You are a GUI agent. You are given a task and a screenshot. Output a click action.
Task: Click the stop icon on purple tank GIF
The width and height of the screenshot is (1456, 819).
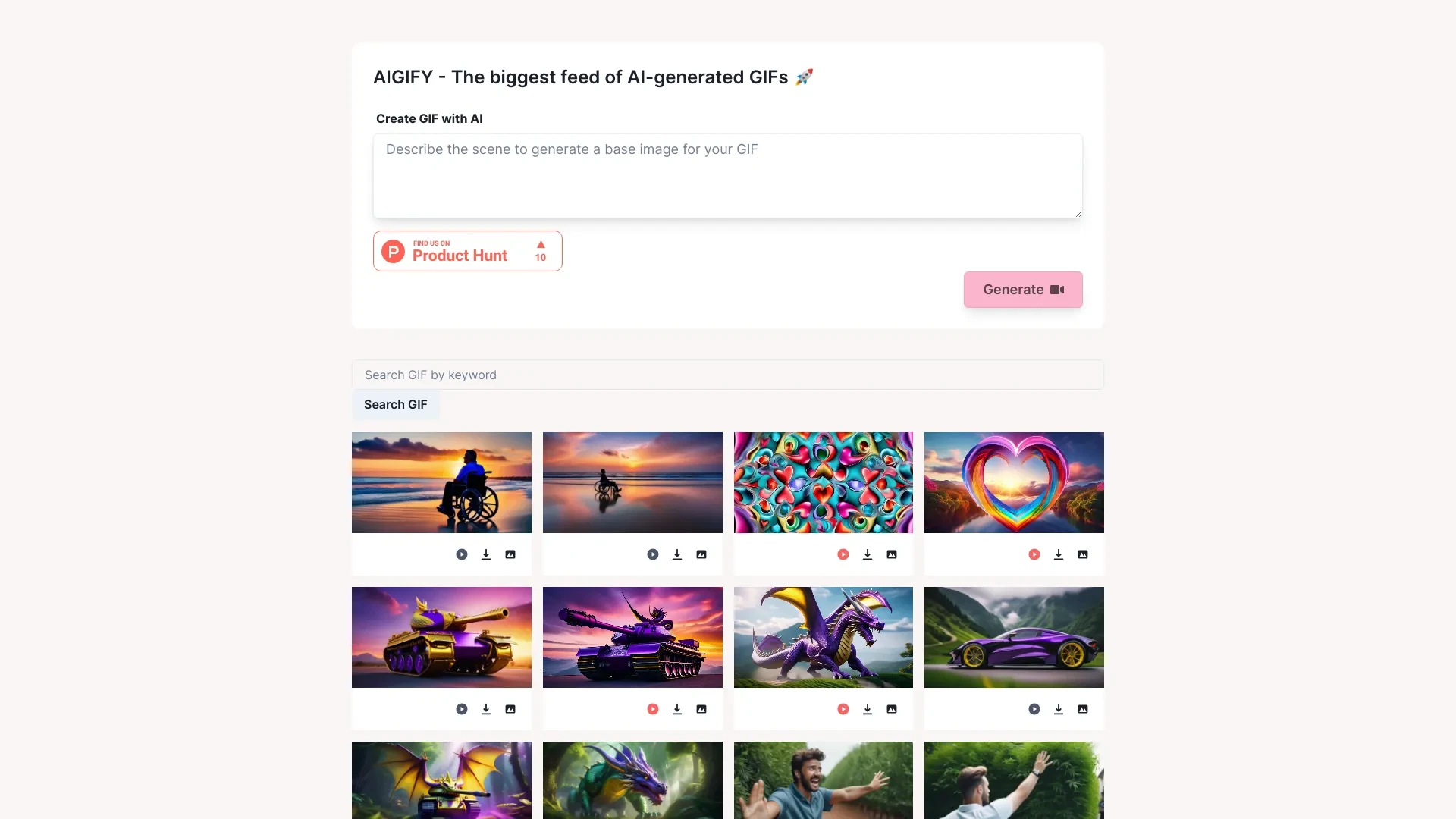652,708
